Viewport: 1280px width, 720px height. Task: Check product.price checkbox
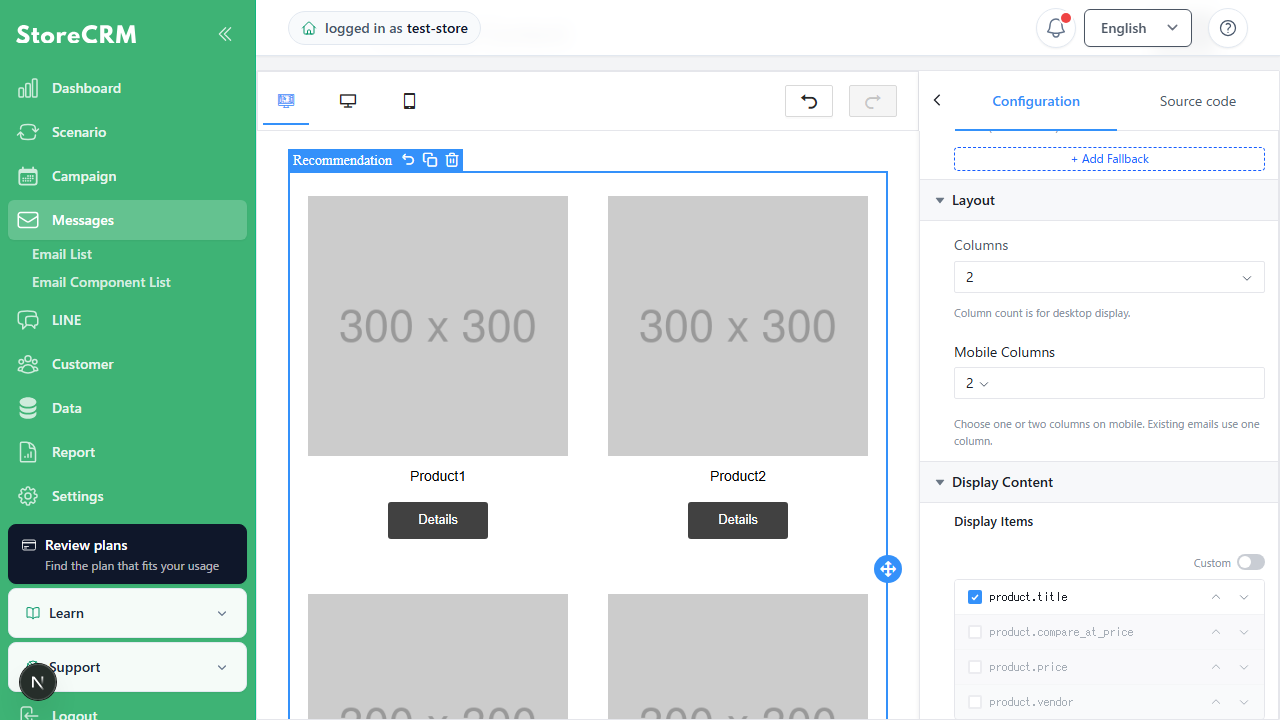[975, 667]
